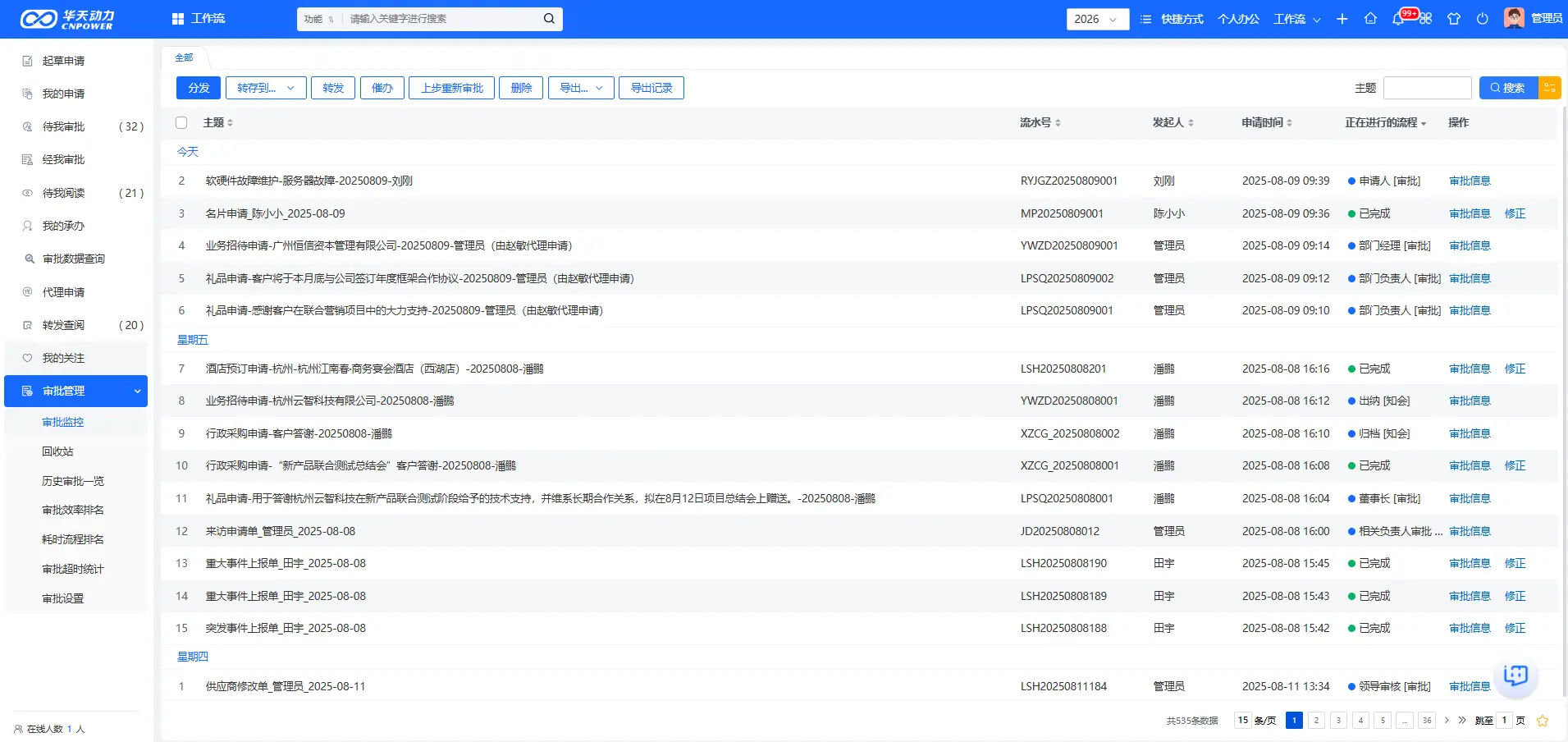
Task: Click the power logout icon
Action: tap(1482, 19)
